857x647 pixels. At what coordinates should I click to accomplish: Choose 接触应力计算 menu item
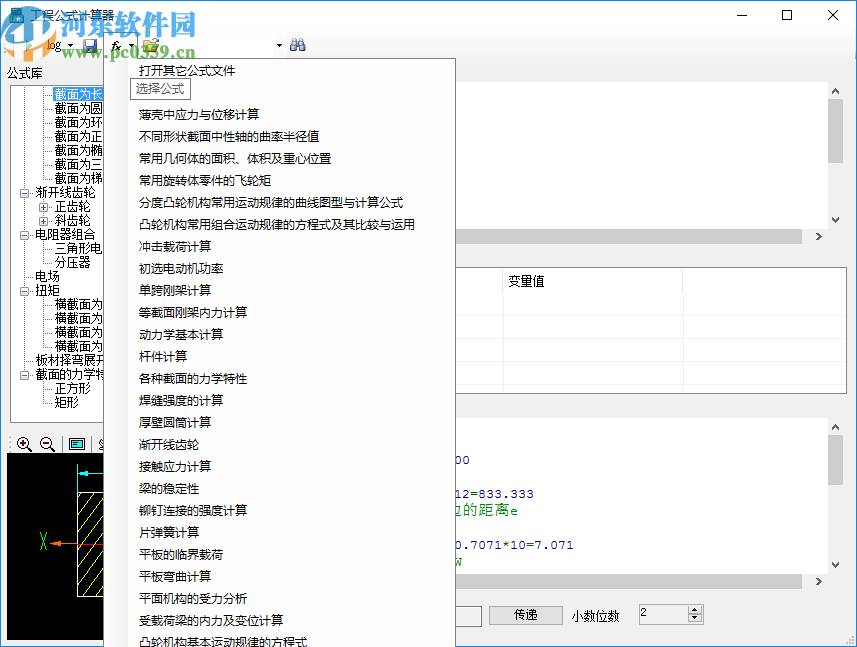[175, 467]
